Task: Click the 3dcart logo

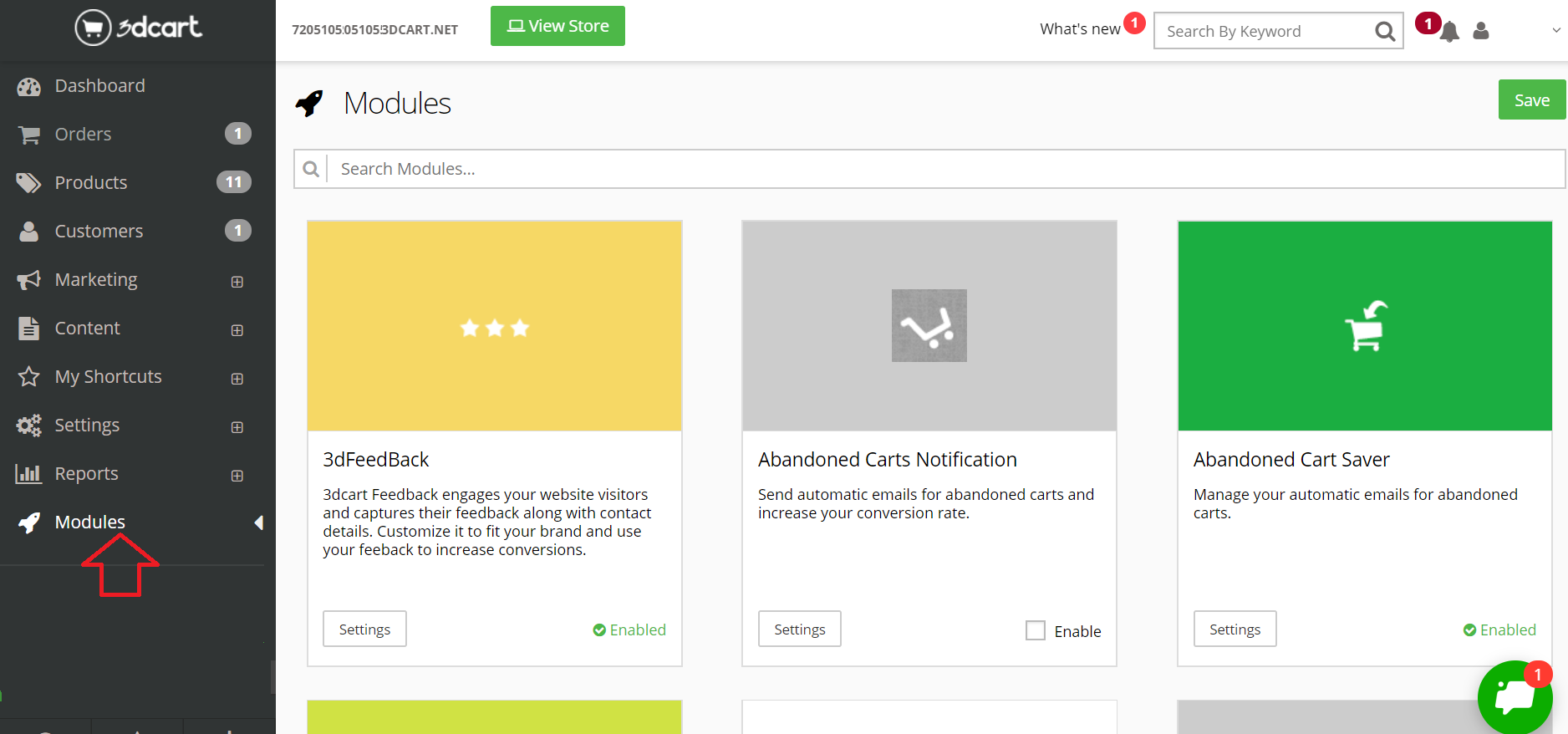Action: coord(139,27)
